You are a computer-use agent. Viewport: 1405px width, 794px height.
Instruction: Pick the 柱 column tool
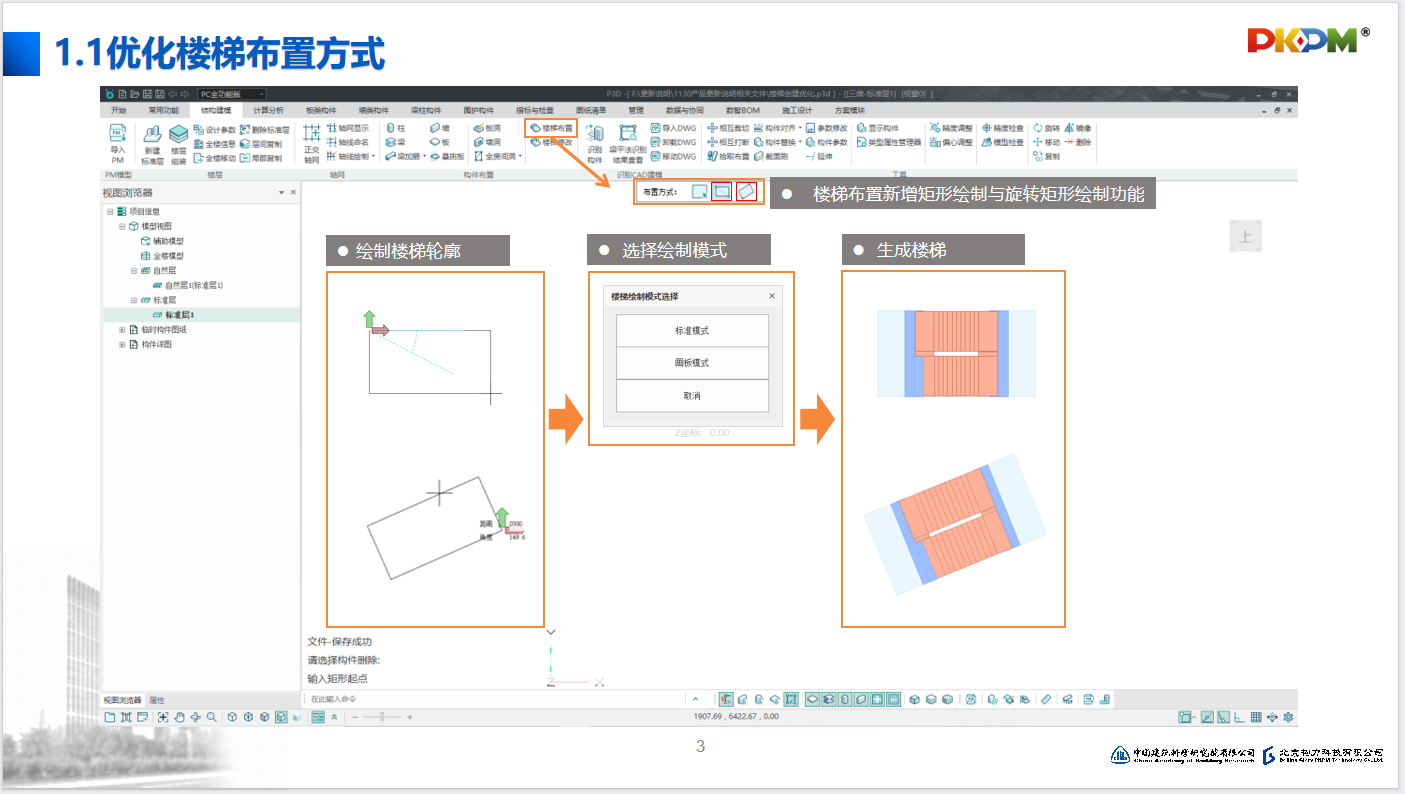[395, 128]
